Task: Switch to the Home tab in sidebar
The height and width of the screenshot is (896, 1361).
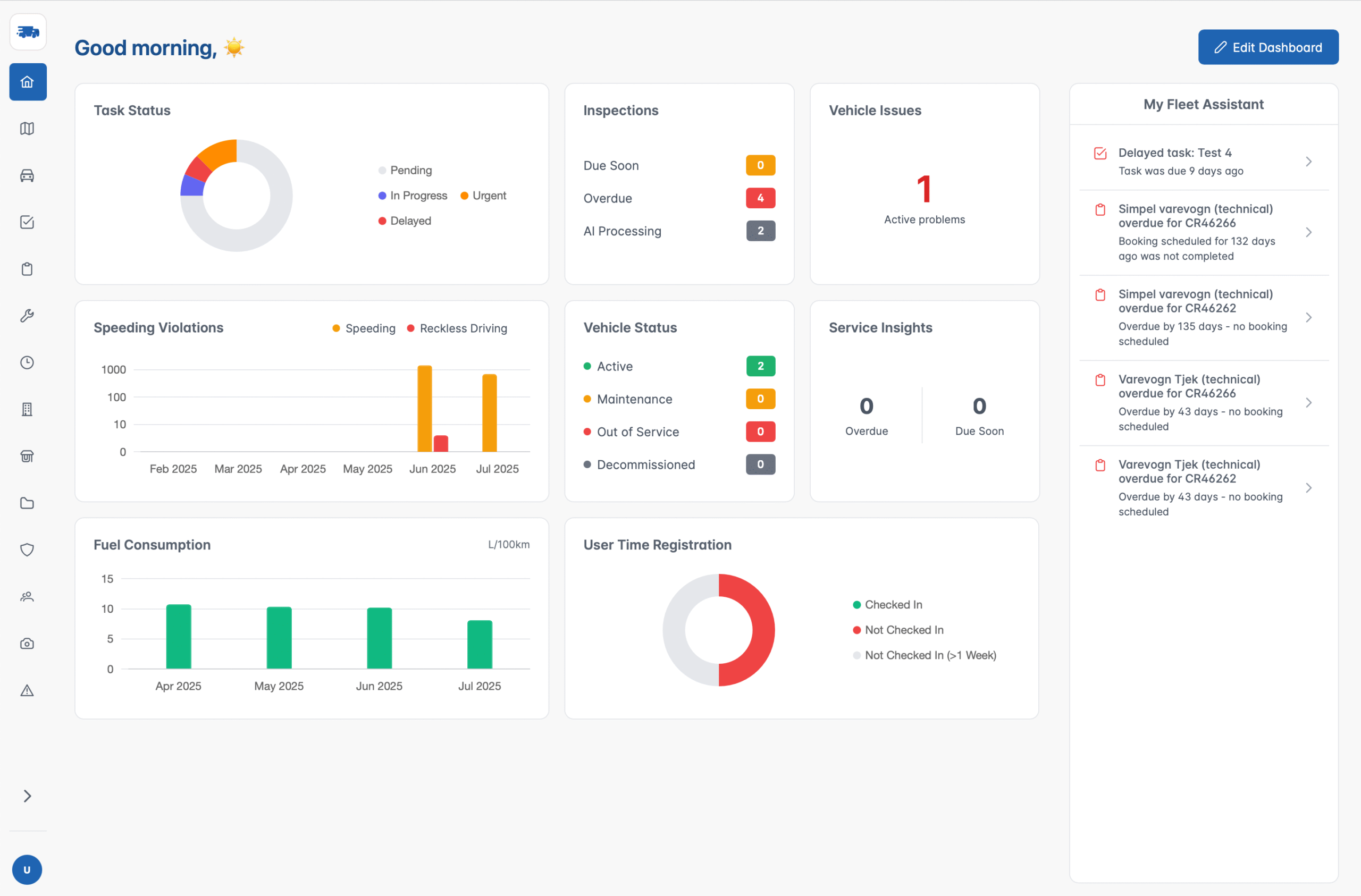Action: pyautogui.click(x=28, y=82)
